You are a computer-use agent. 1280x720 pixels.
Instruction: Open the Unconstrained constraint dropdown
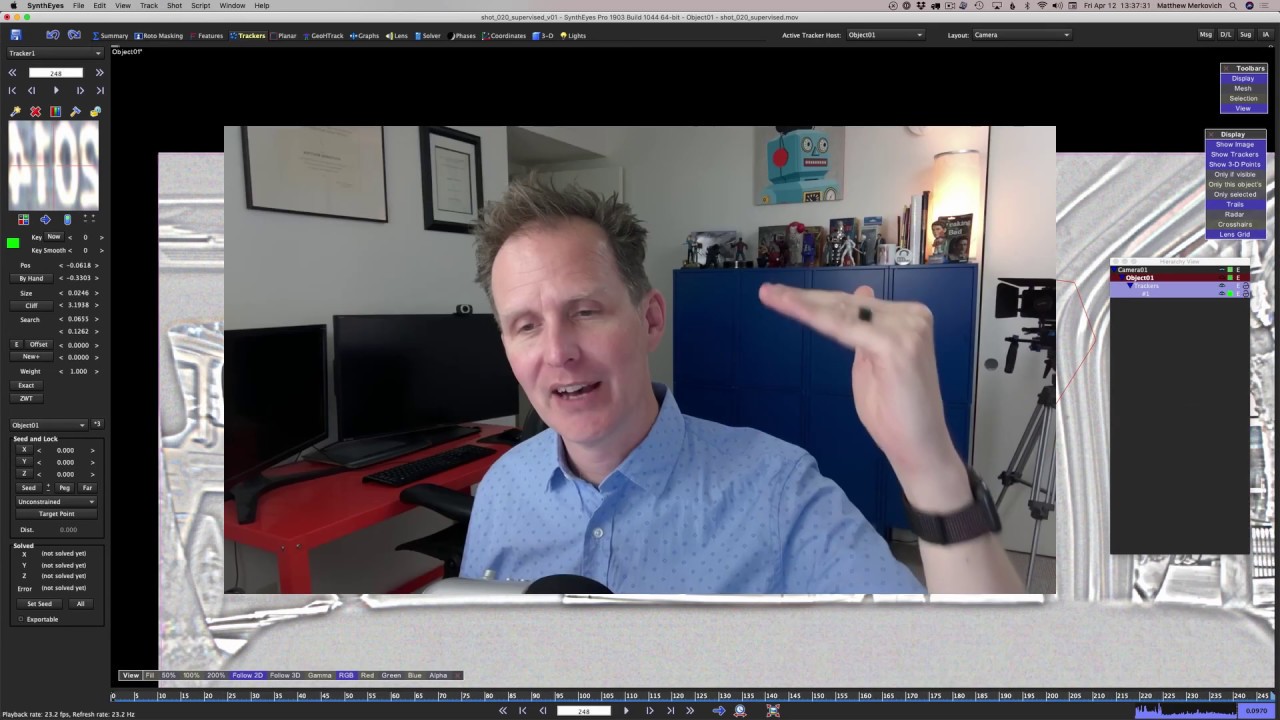click(x=56, y=502)
